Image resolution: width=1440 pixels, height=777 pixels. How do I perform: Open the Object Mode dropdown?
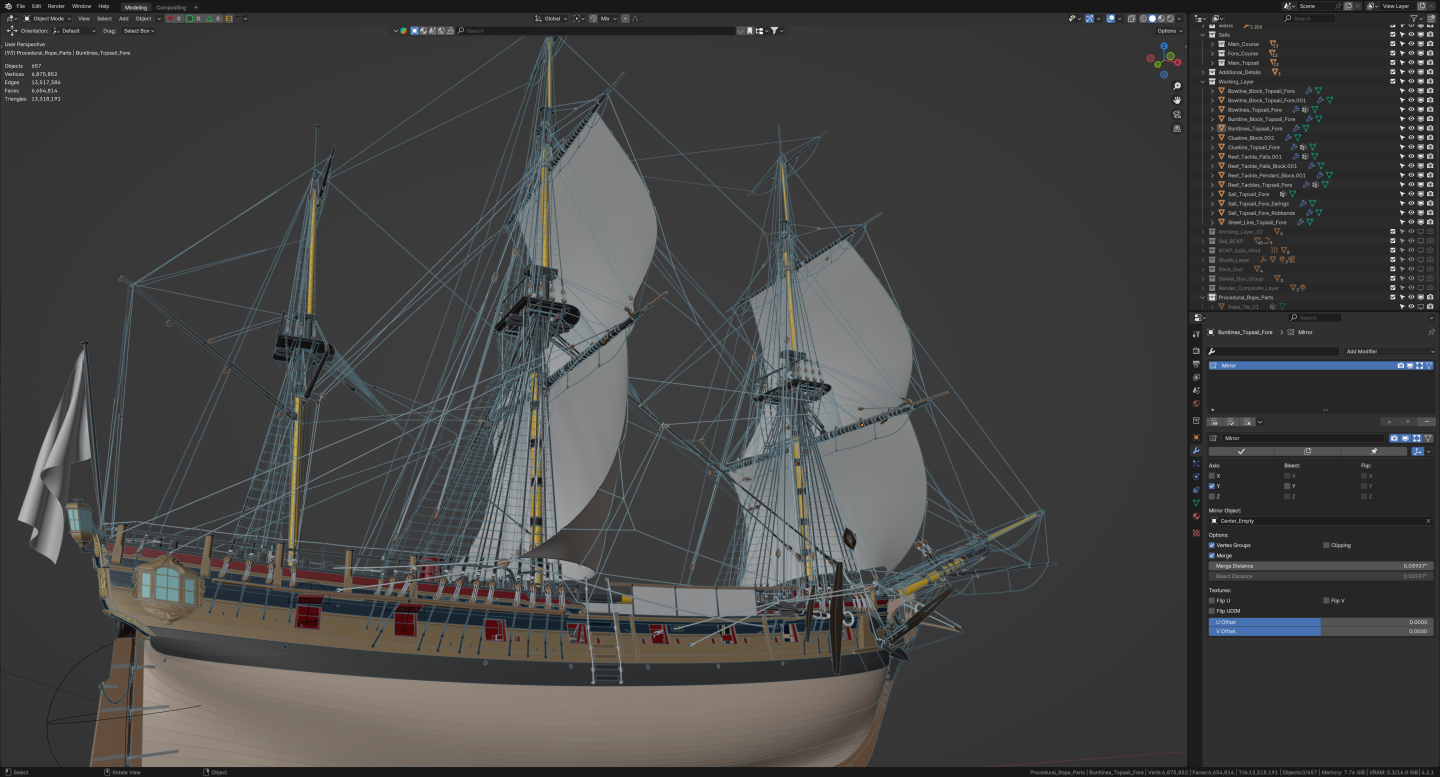pyautogui.click(x=47, y=18)
